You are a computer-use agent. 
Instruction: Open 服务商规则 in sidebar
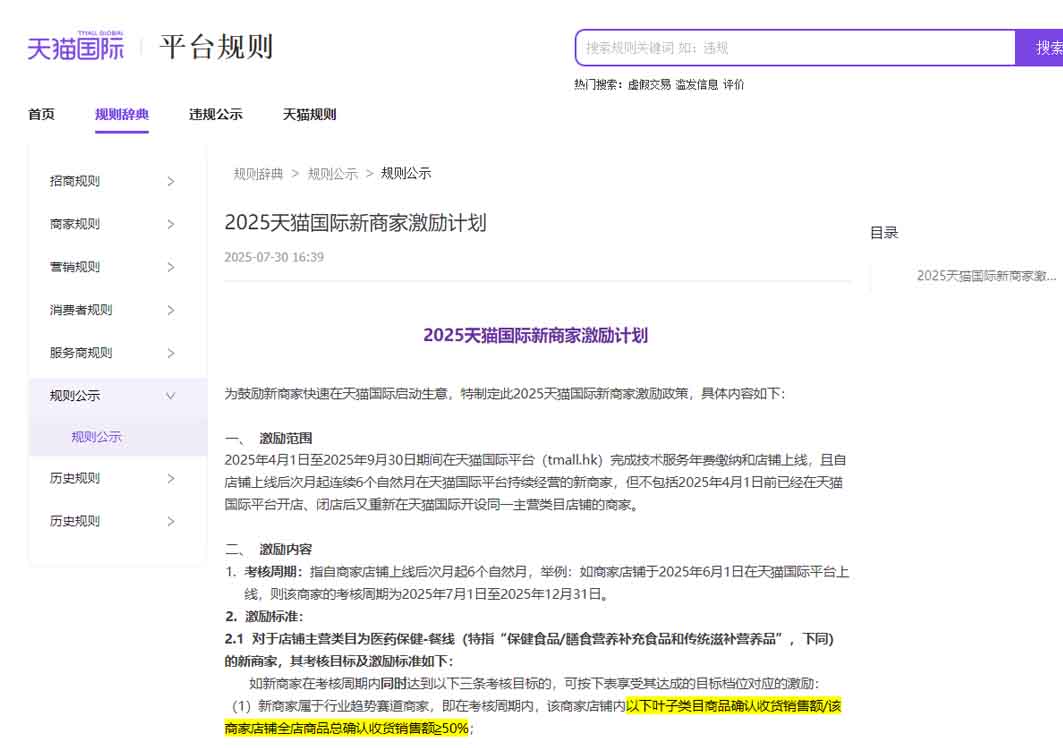81,353
